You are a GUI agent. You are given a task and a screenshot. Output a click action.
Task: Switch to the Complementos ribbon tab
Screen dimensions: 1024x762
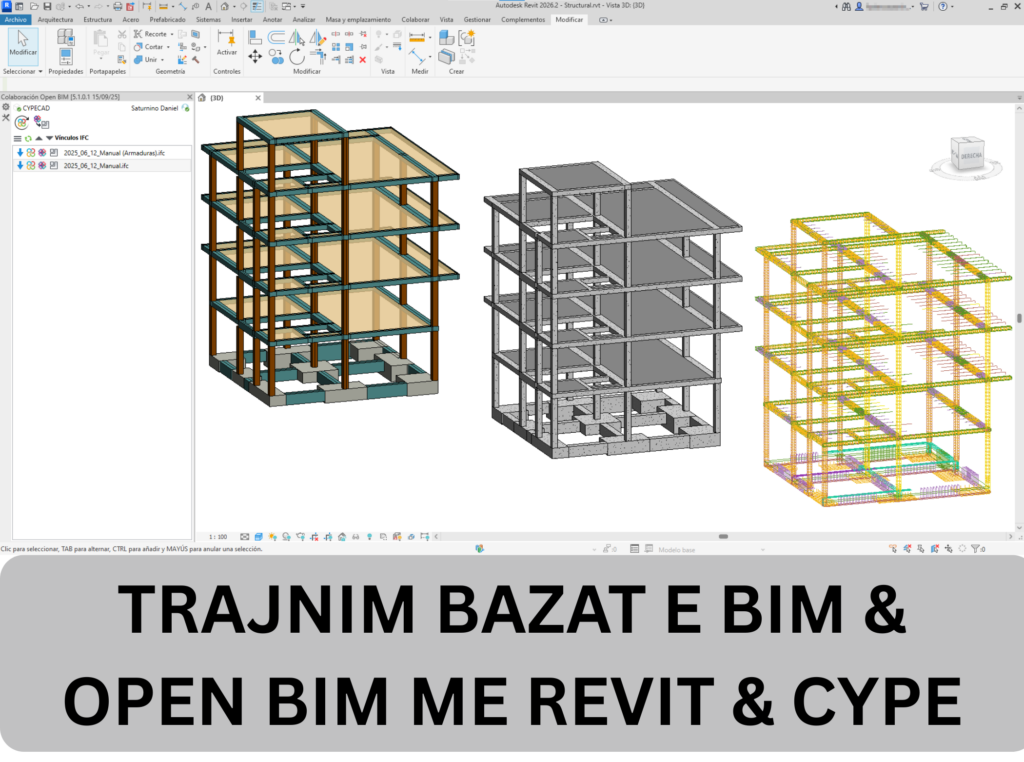(523, 19)
